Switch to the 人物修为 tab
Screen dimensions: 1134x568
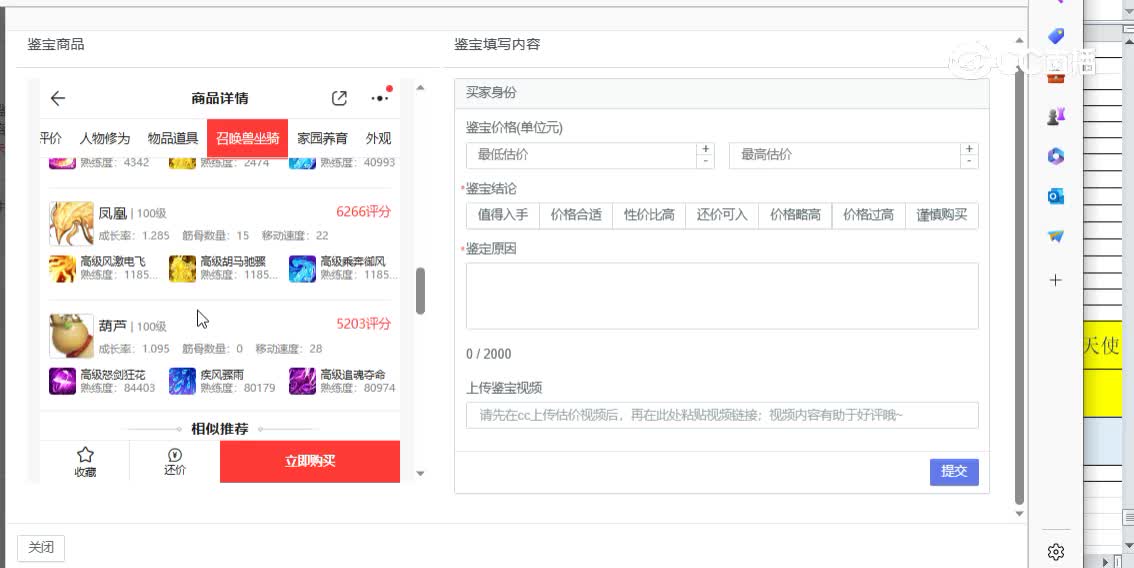[105, 138]
